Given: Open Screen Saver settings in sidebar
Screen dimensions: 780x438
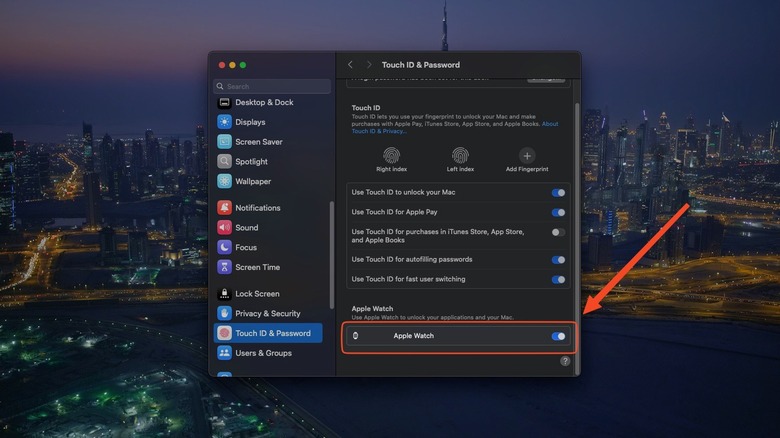Looking at the screenshot, I should tap(258, 142).
